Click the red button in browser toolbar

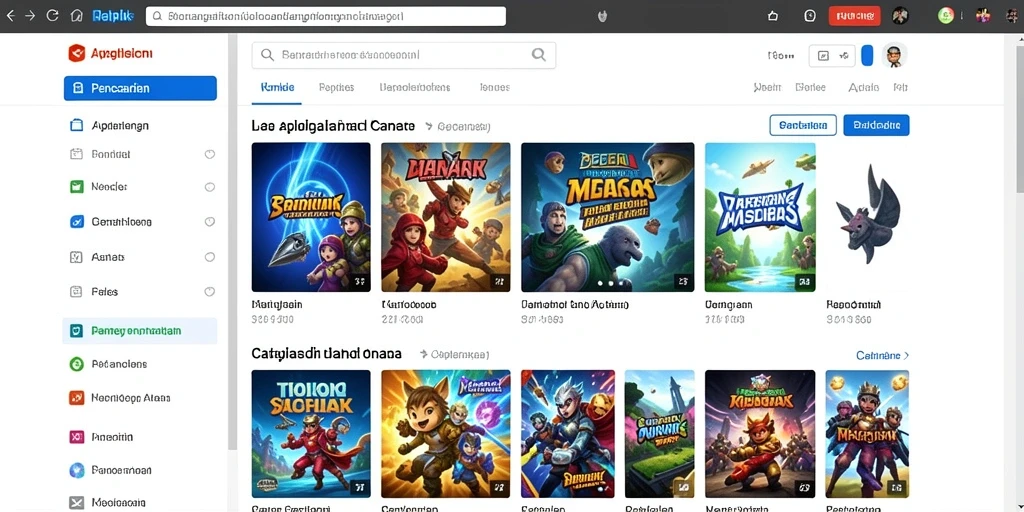tap(854, 16)
